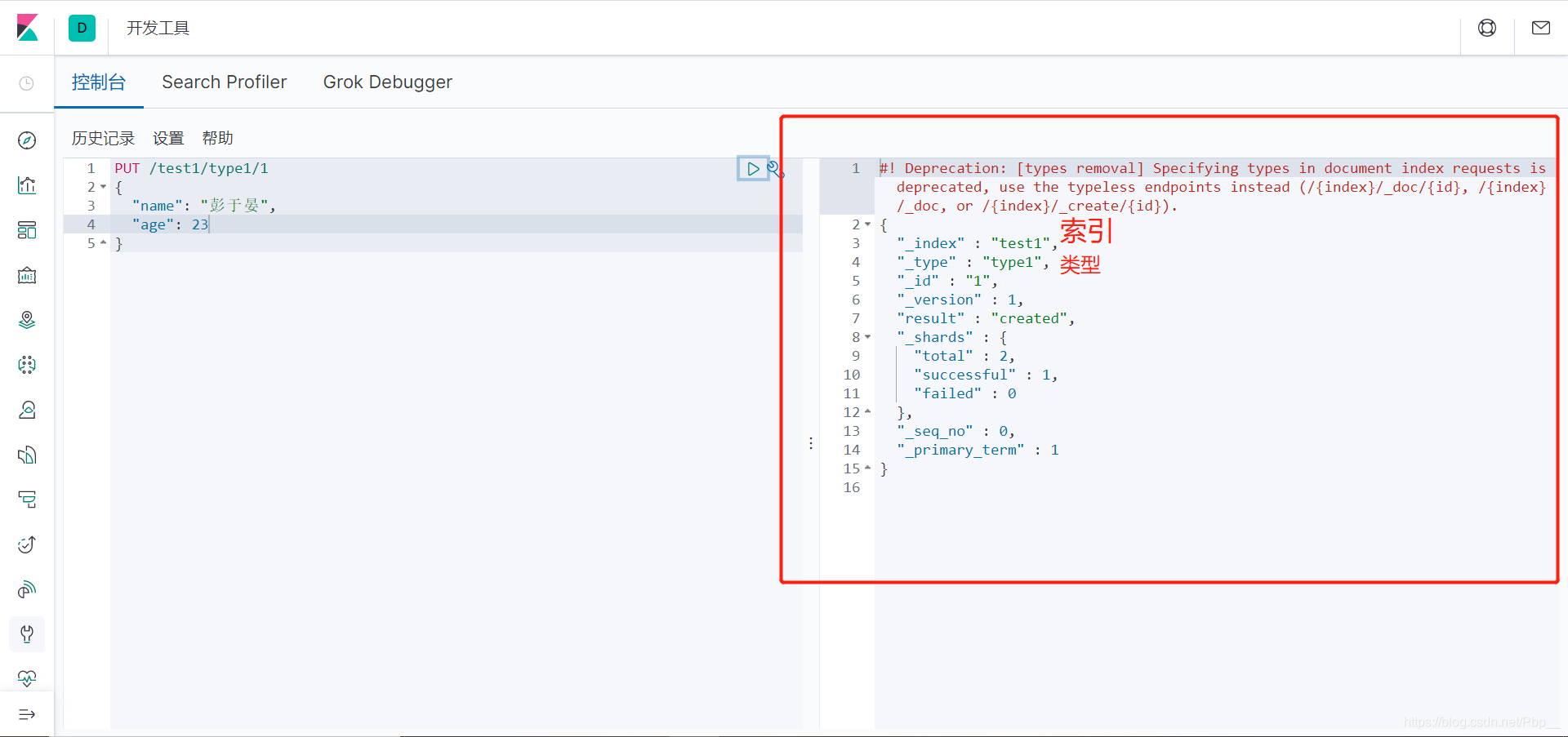
Task: Open the help lifebuoy icon
Action: point(1487,28)
